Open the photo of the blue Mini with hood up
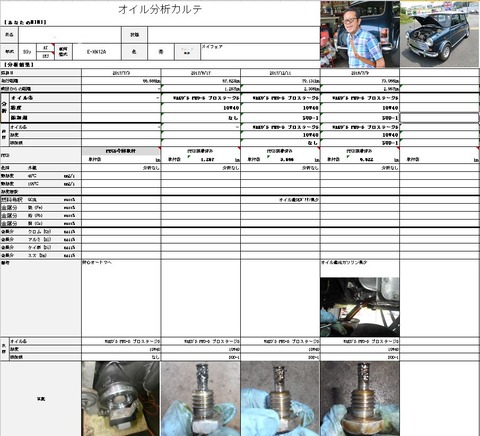This screenshot has width=480, height=436. click(x=440, y=34)
